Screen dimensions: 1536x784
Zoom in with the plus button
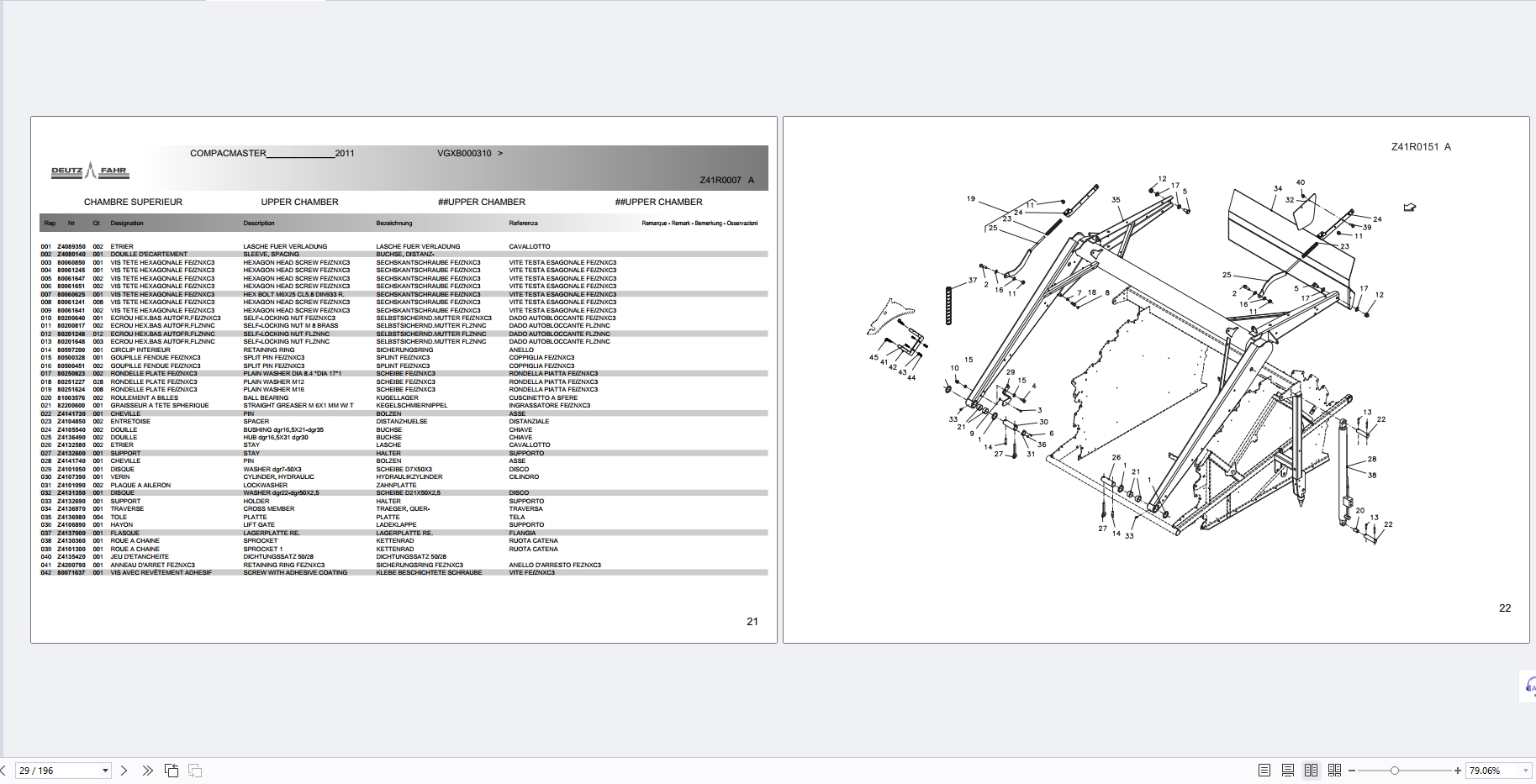coord(1458,771)
